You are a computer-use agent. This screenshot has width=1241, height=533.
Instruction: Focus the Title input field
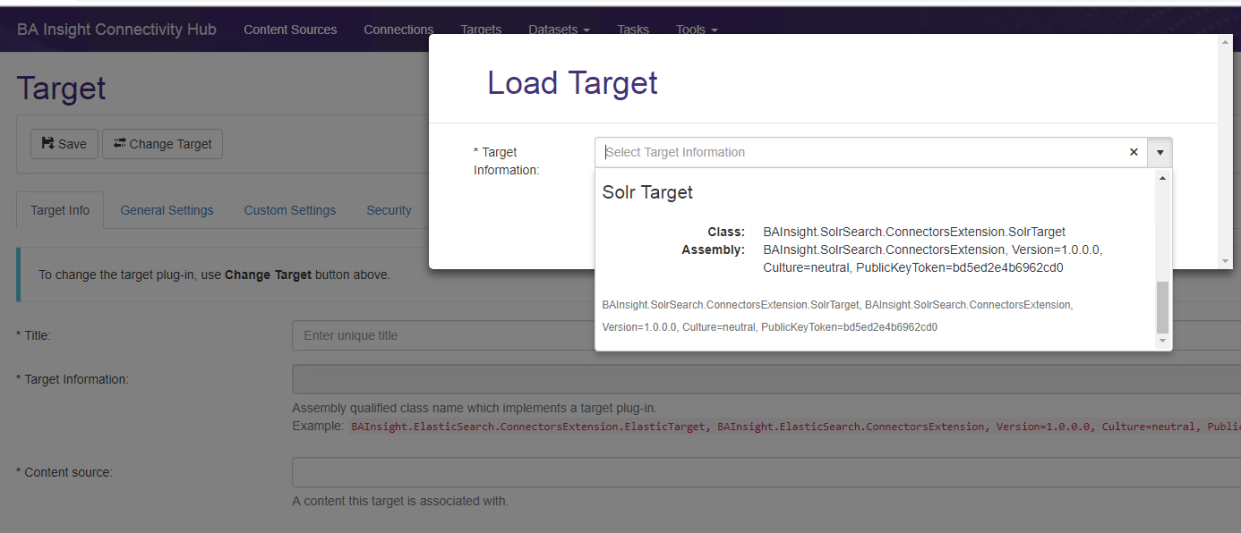[x=440, y=336]
